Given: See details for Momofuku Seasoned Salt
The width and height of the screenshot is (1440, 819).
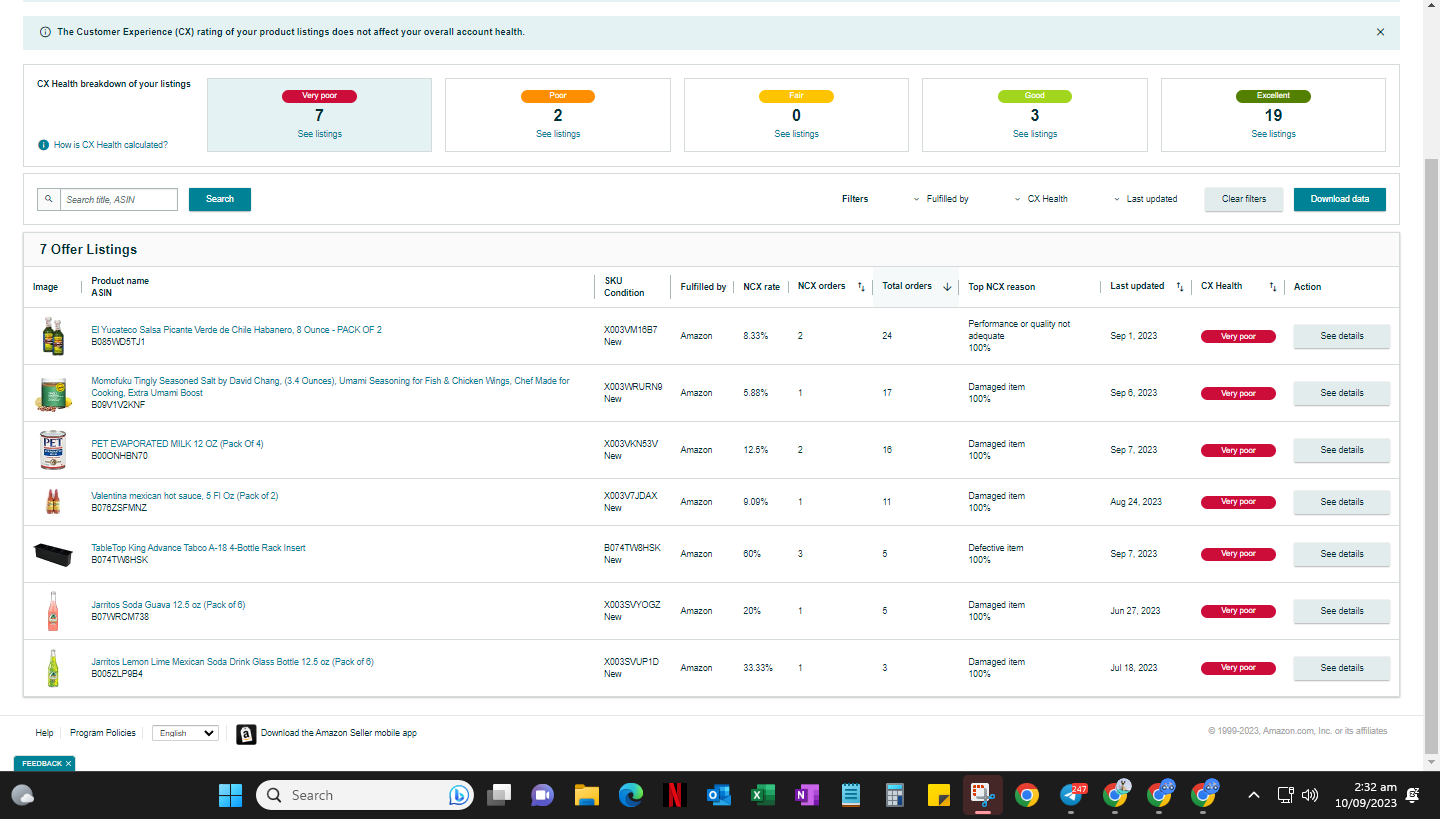Looking at the screenshot, I should 1342,393.
